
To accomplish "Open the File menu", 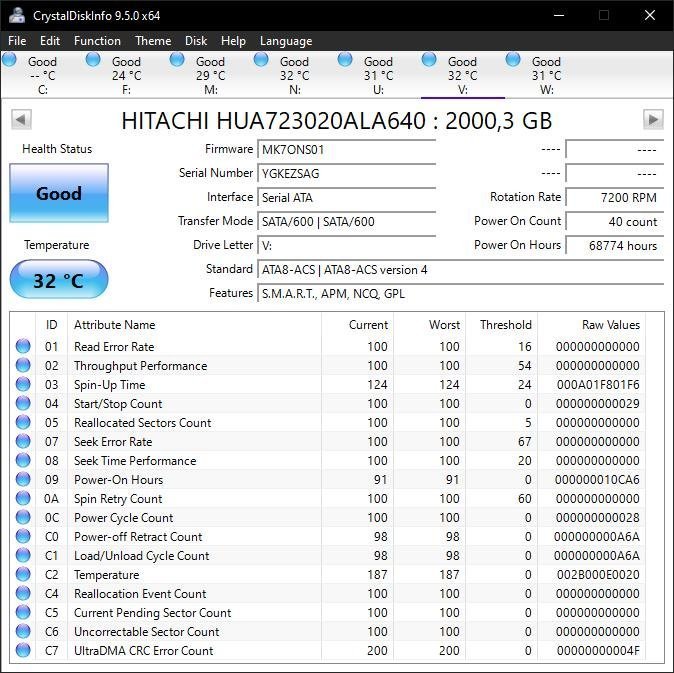I will click(17, 41).
